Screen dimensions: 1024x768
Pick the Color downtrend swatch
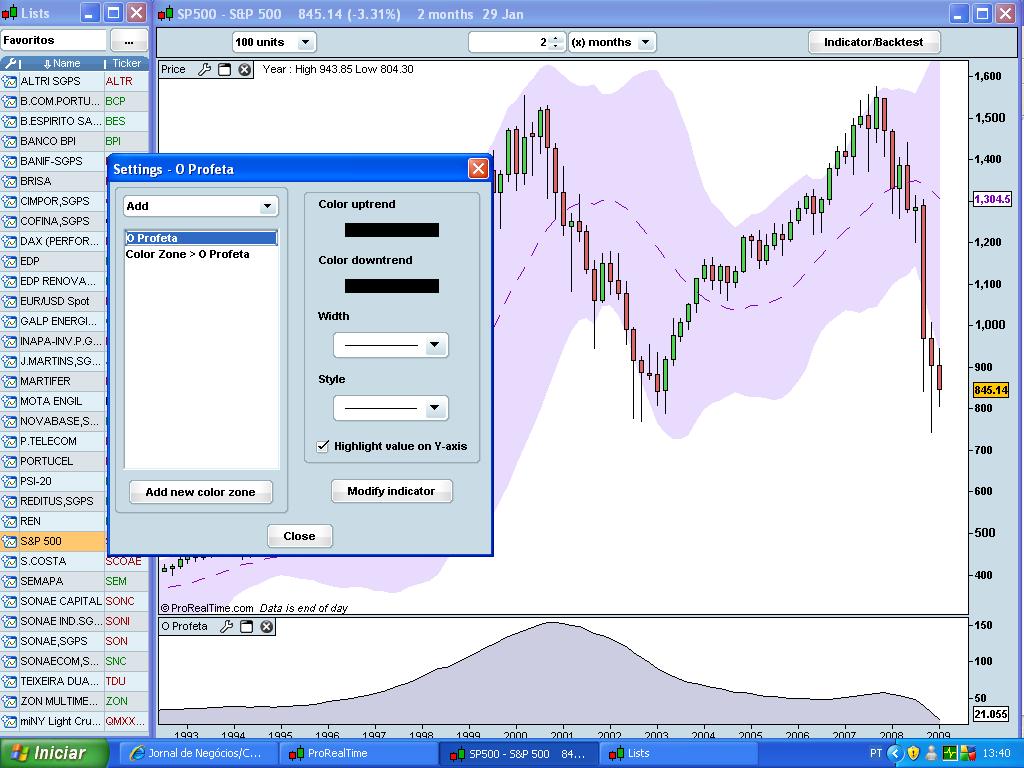click(391, 286)
